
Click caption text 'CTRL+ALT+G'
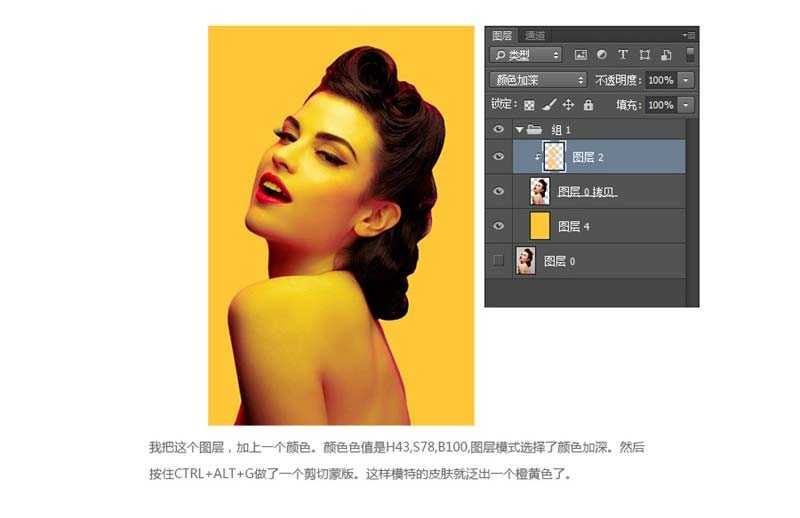(214, 474)
